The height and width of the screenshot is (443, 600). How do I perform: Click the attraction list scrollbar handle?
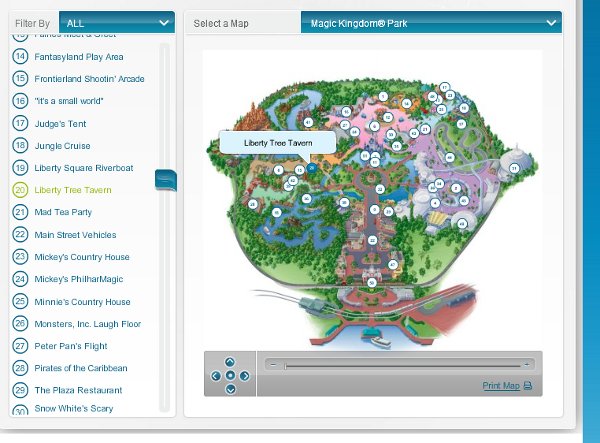166,180
